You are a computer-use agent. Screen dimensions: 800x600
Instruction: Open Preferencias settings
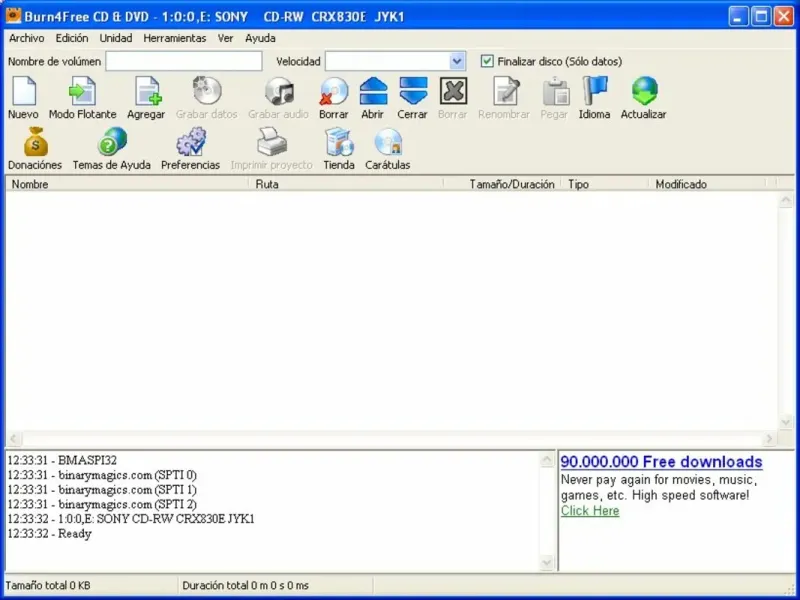191,142
